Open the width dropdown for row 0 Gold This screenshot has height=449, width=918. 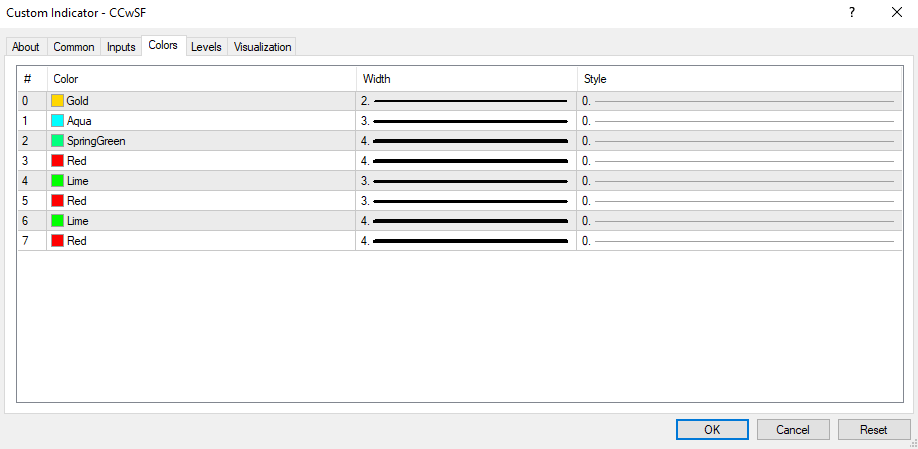tap(466, 101)
